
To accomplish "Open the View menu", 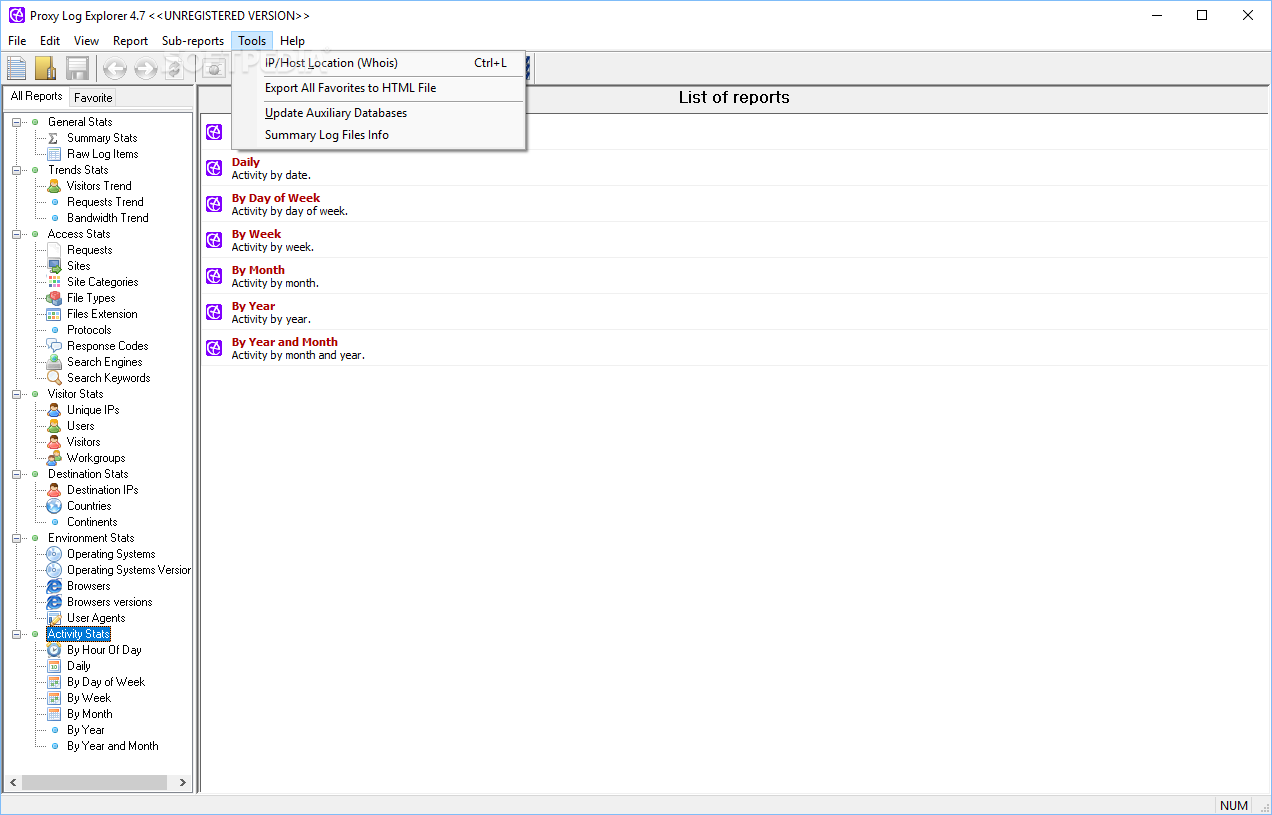I will coord(86,41).
